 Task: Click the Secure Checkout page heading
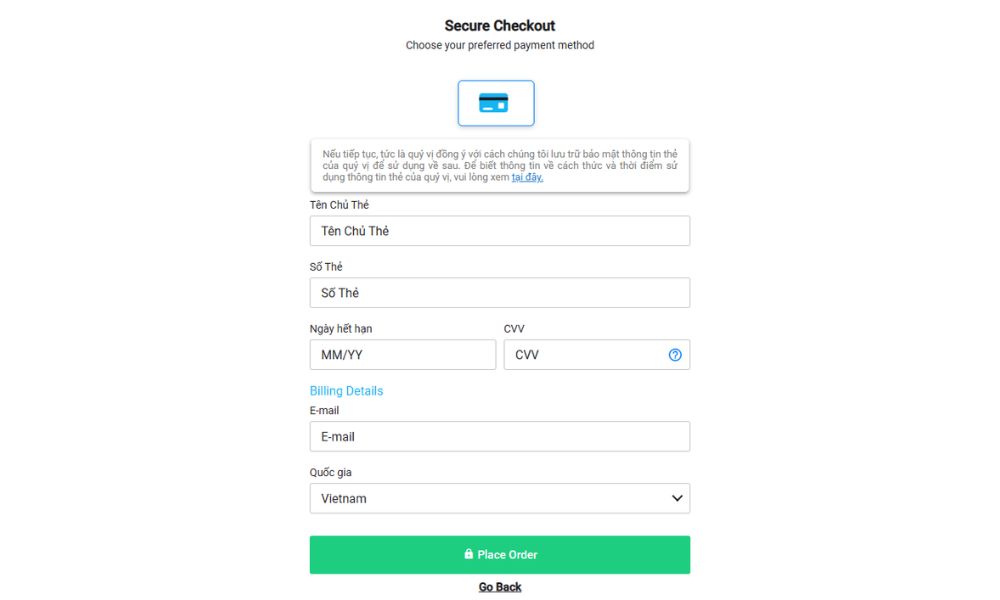[500, 26]
